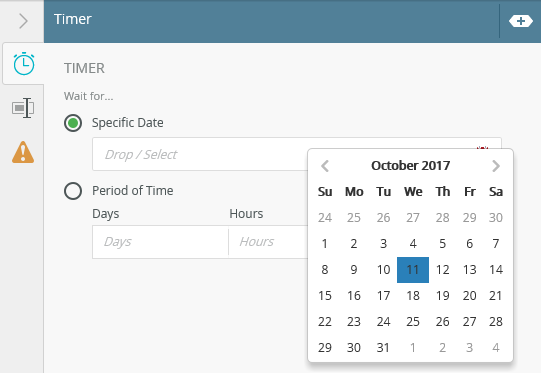
Task: Expand the sidebar with chevron arrow
Action: tap(23, 21)
